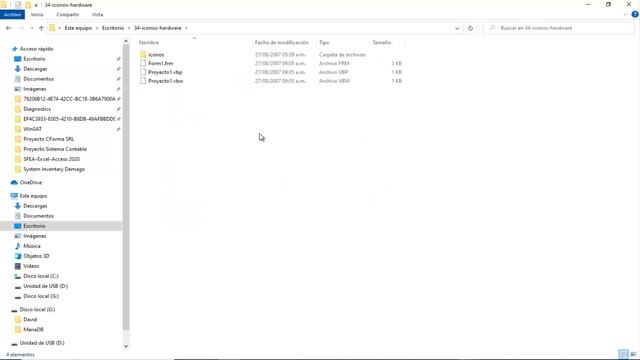Open Proyecto CForma SRL folder
This screenshot has width=640, height=360.
(x=49, y=139)
